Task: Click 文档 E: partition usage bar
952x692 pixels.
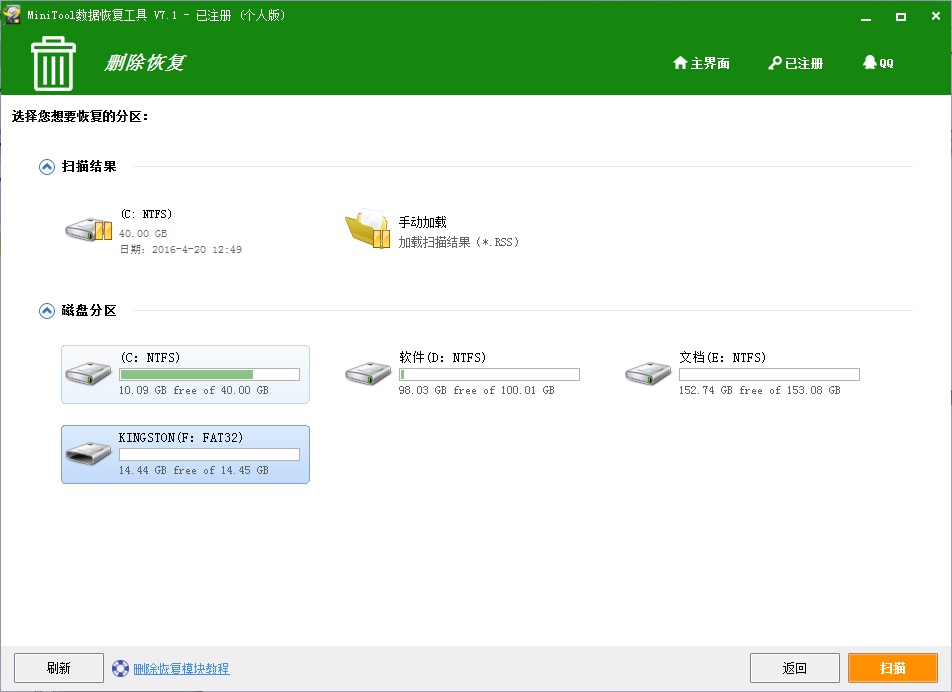Action: pyautogui.click(x=769, y=375)
